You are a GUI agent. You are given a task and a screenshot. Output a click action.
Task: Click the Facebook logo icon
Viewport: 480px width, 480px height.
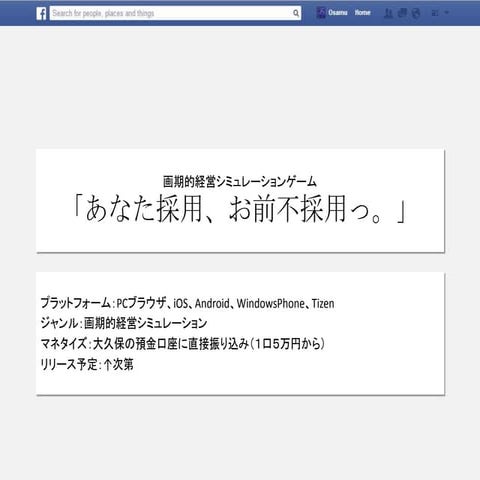(x=41, y=13)
